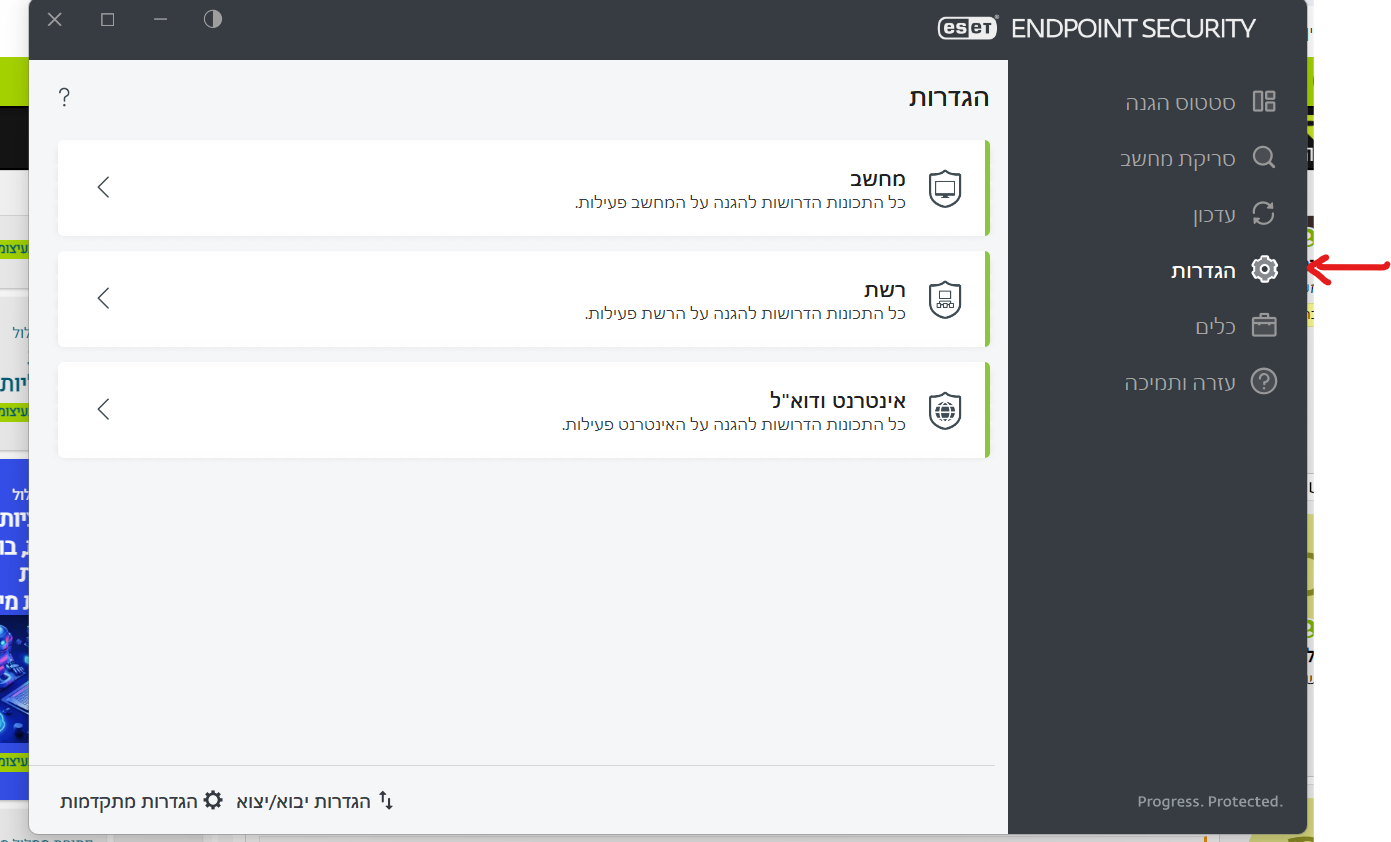Expand the Computer (מחשב) section chevron

click(103, 187)
